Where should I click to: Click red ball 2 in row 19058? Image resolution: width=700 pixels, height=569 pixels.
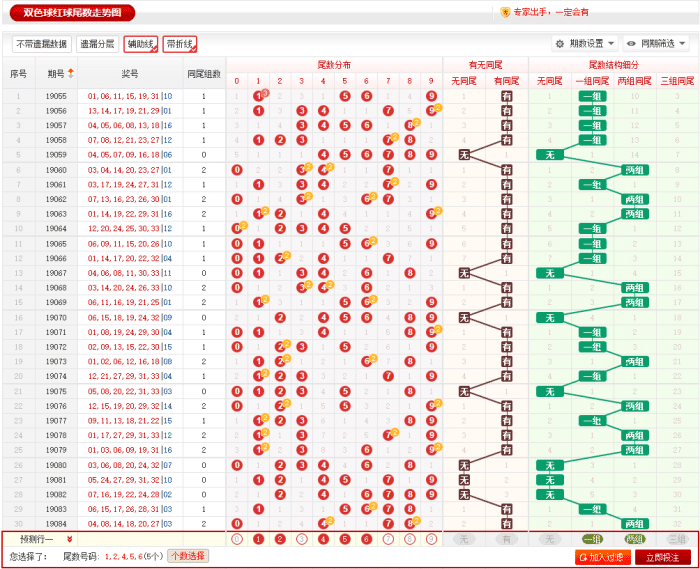coord(280,140)
